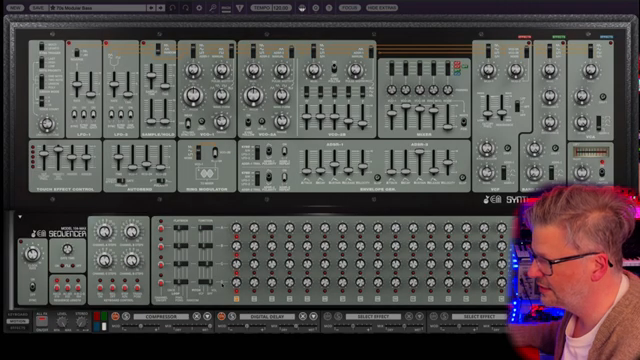Go to the previous preset arrow

151,8
